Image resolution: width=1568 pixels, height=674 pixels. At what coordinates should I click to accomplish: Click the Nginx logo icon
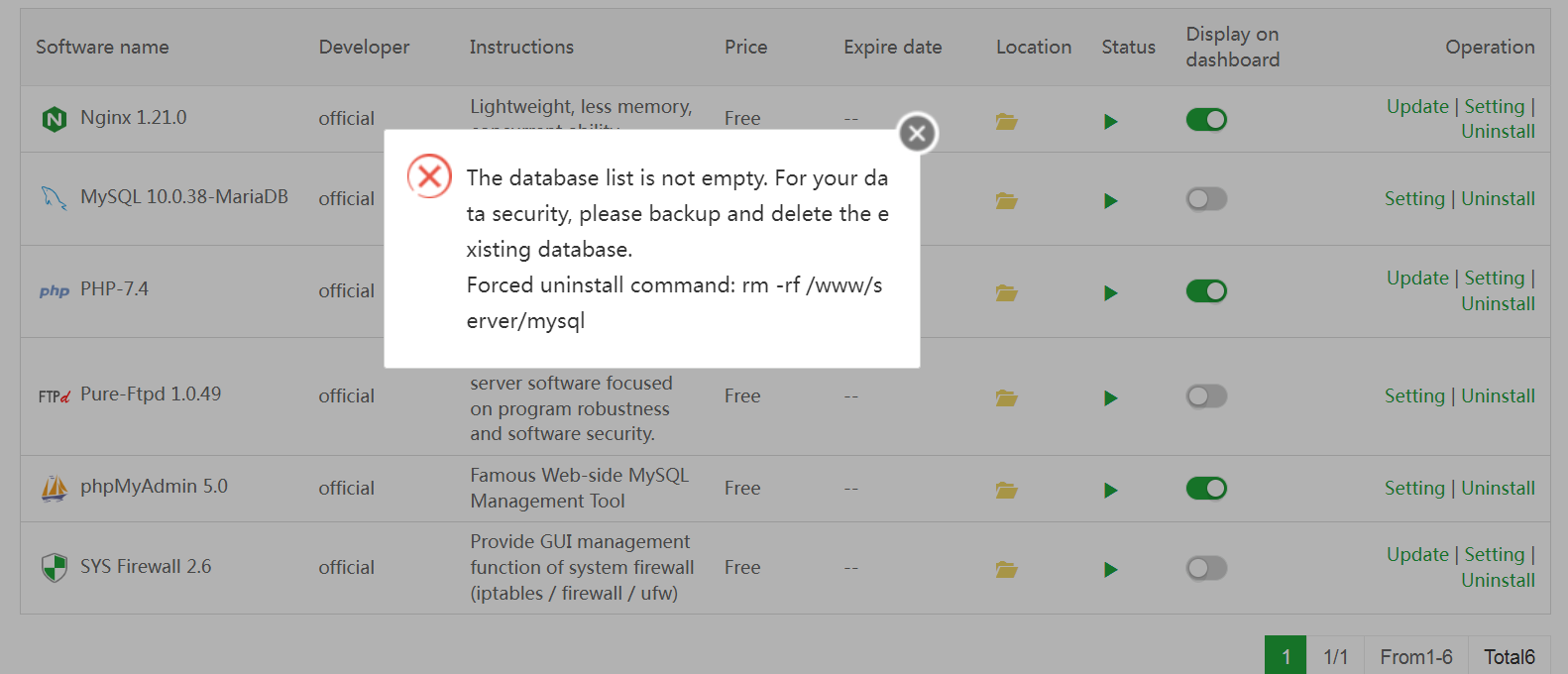[54, 119]
